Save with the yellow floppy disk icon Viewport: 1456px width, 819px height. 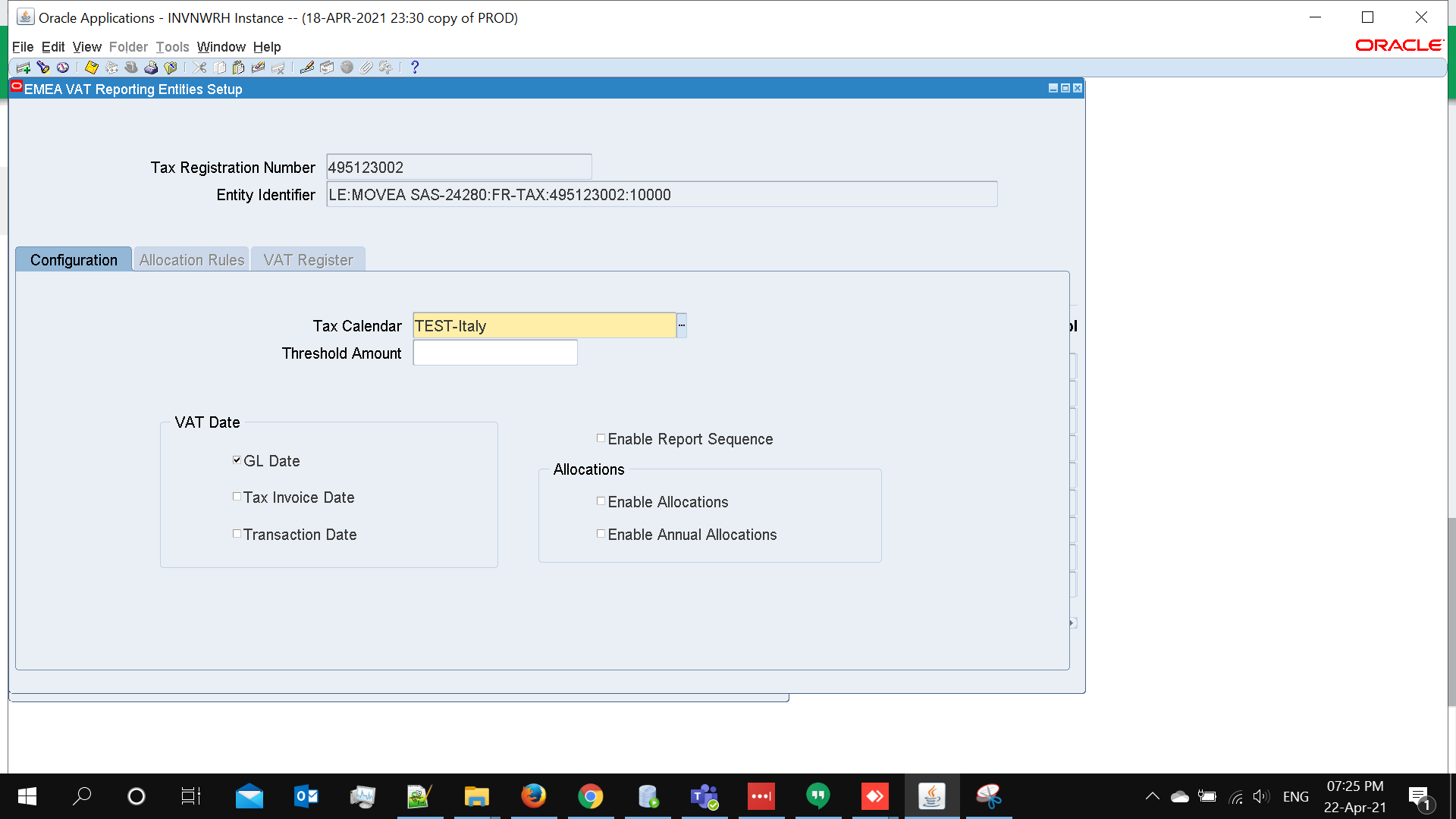pos(92,67)
